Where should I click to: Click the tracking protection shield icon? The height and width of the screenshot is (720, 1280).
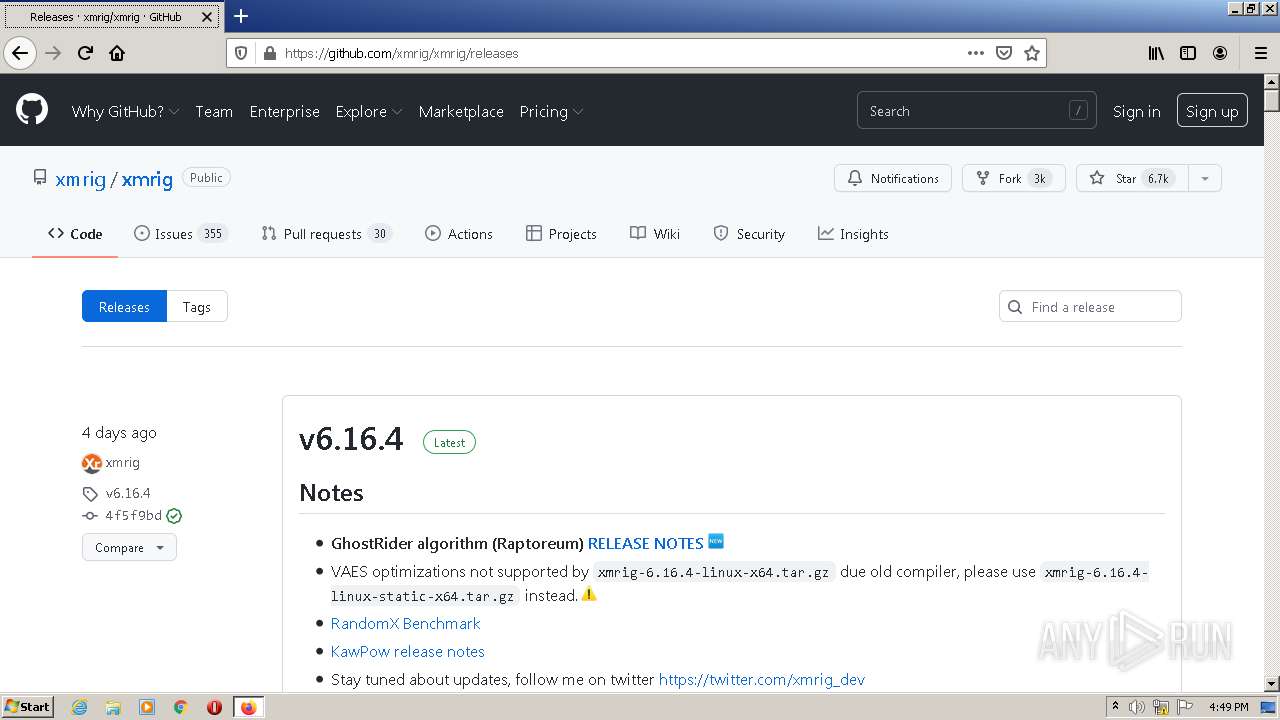coord(241,53)
